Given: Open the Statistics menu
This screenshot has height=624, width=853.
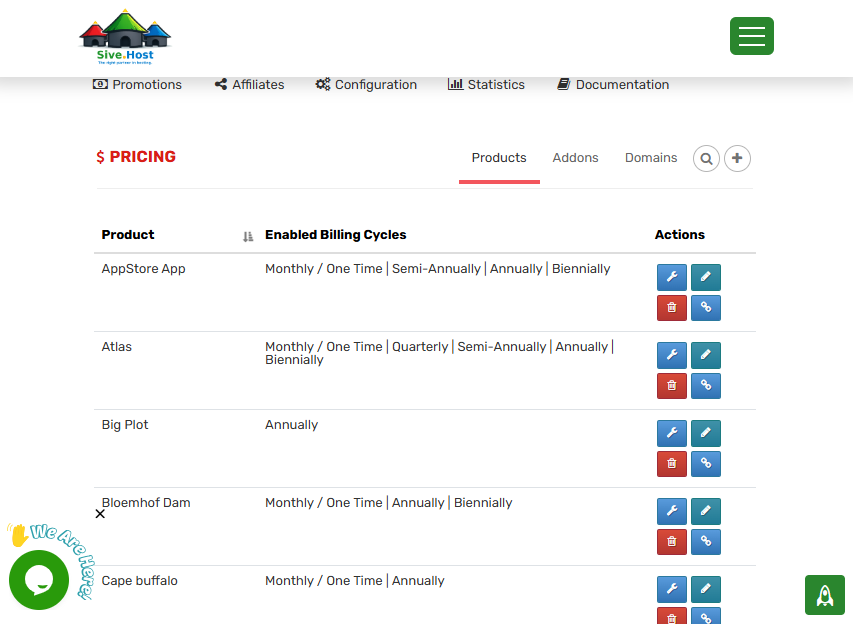Looking at the screenshot, I should 486,84.
